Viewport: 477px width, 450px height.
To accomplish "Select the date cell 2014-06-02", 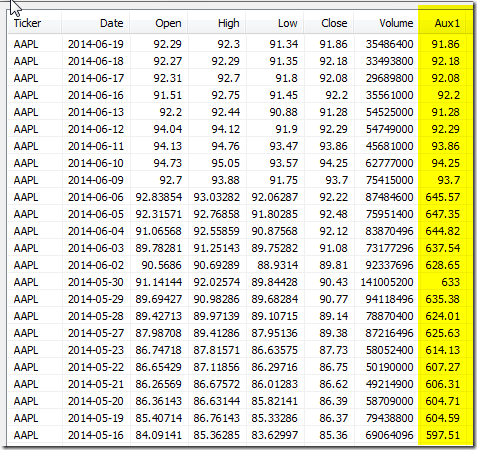I will click(x=96, y=265).
